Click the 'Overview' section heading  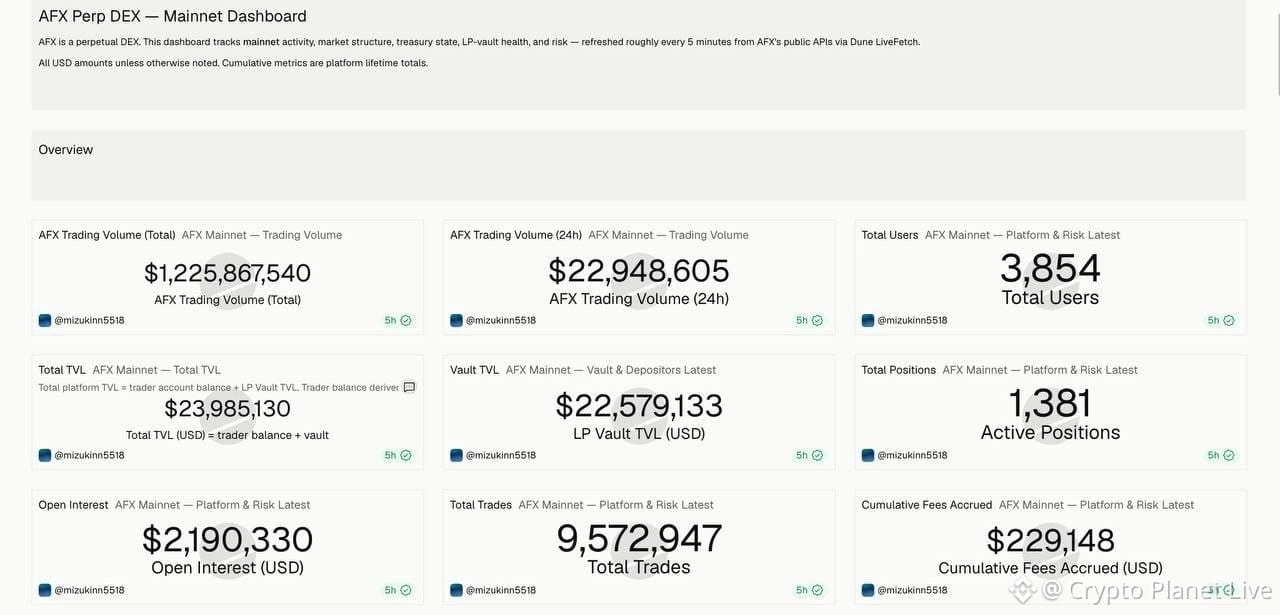pyautogui.click(x=66, y=150)
